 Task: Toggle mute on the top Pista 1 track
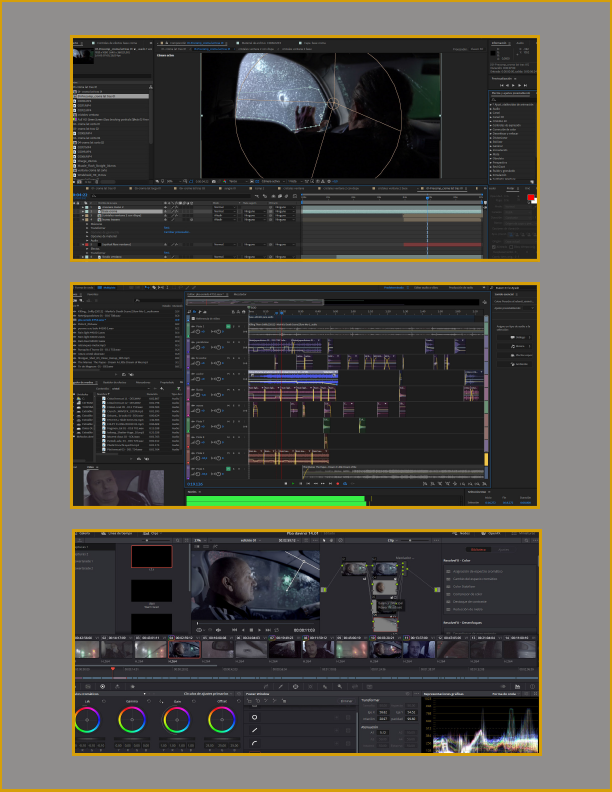(228, 327)
